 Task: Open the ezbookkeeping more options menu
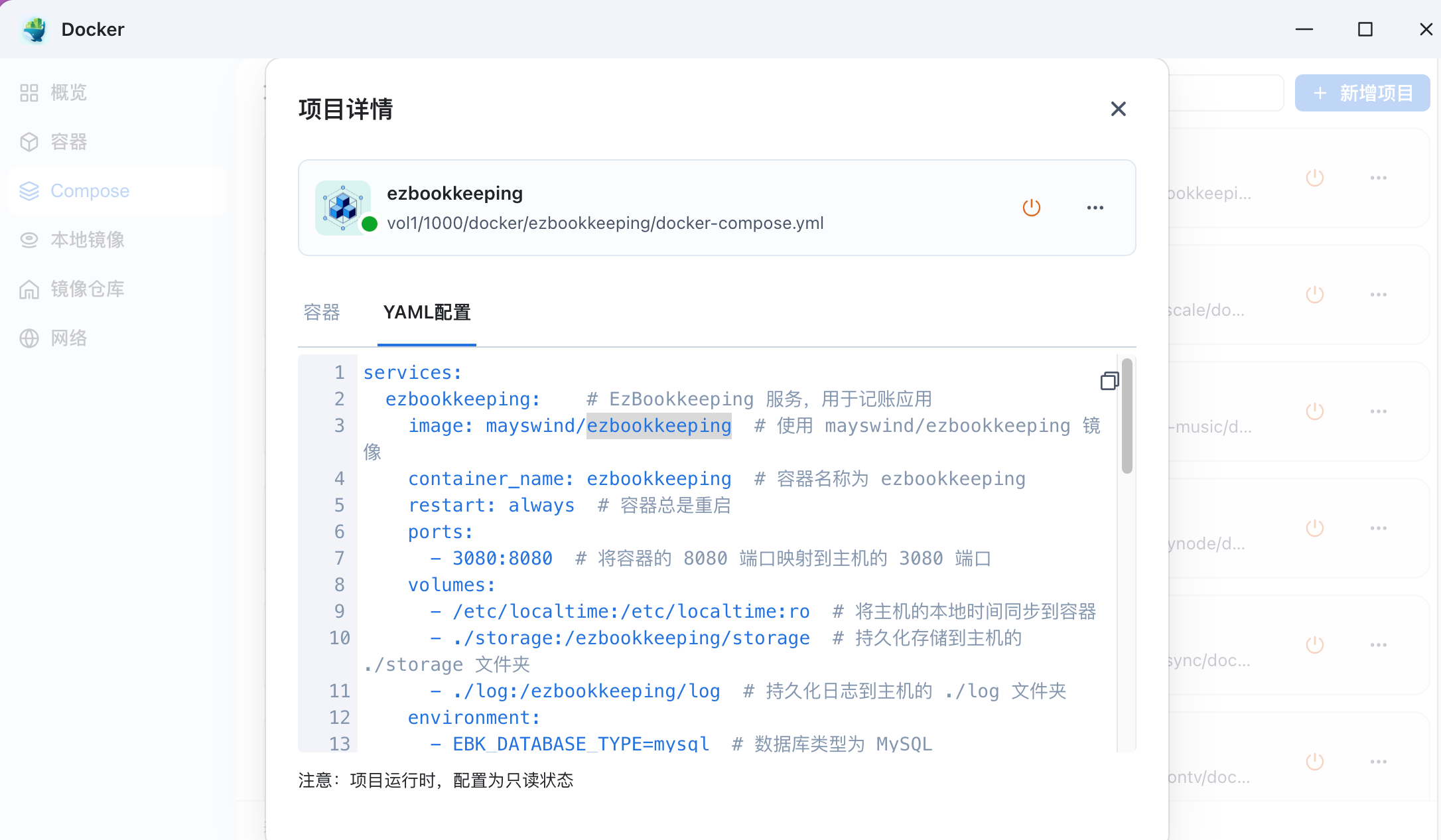(x=1095, y=207)
